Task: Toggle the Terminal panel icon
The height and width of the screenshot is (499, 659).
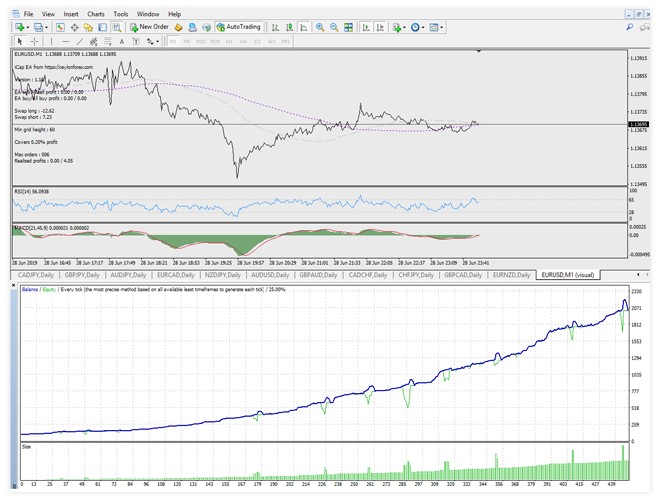Action: tap(103, 27)
